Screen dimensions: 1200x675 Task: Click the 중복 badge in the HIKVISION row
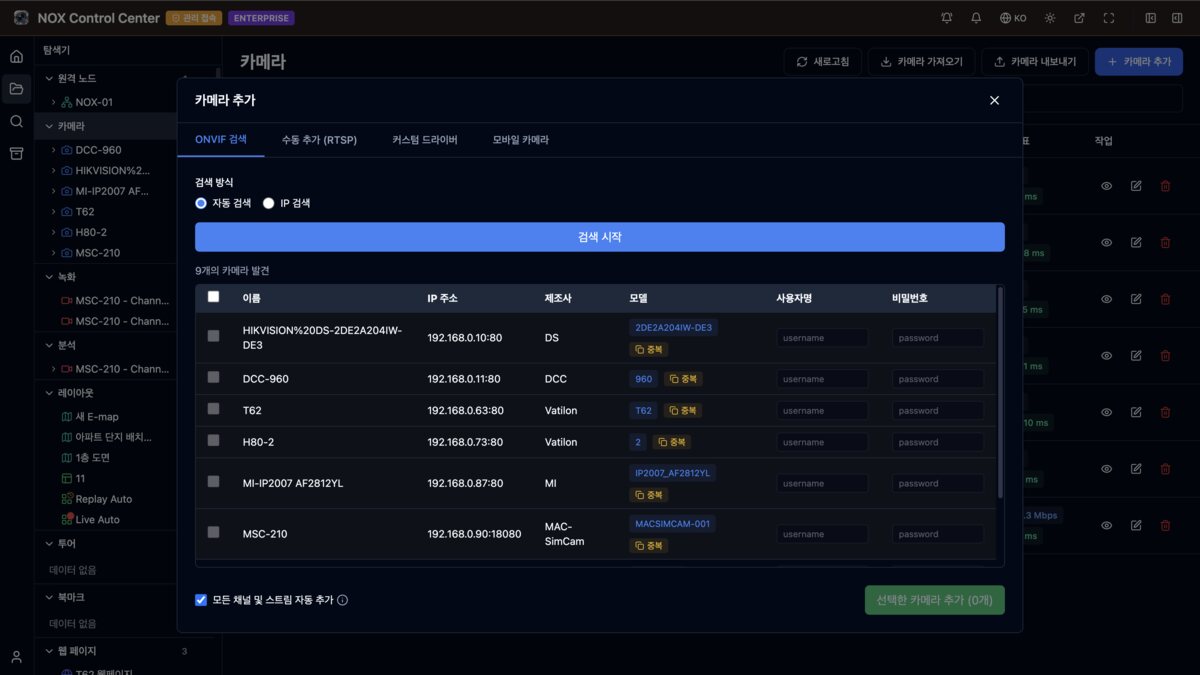(649, 349)
